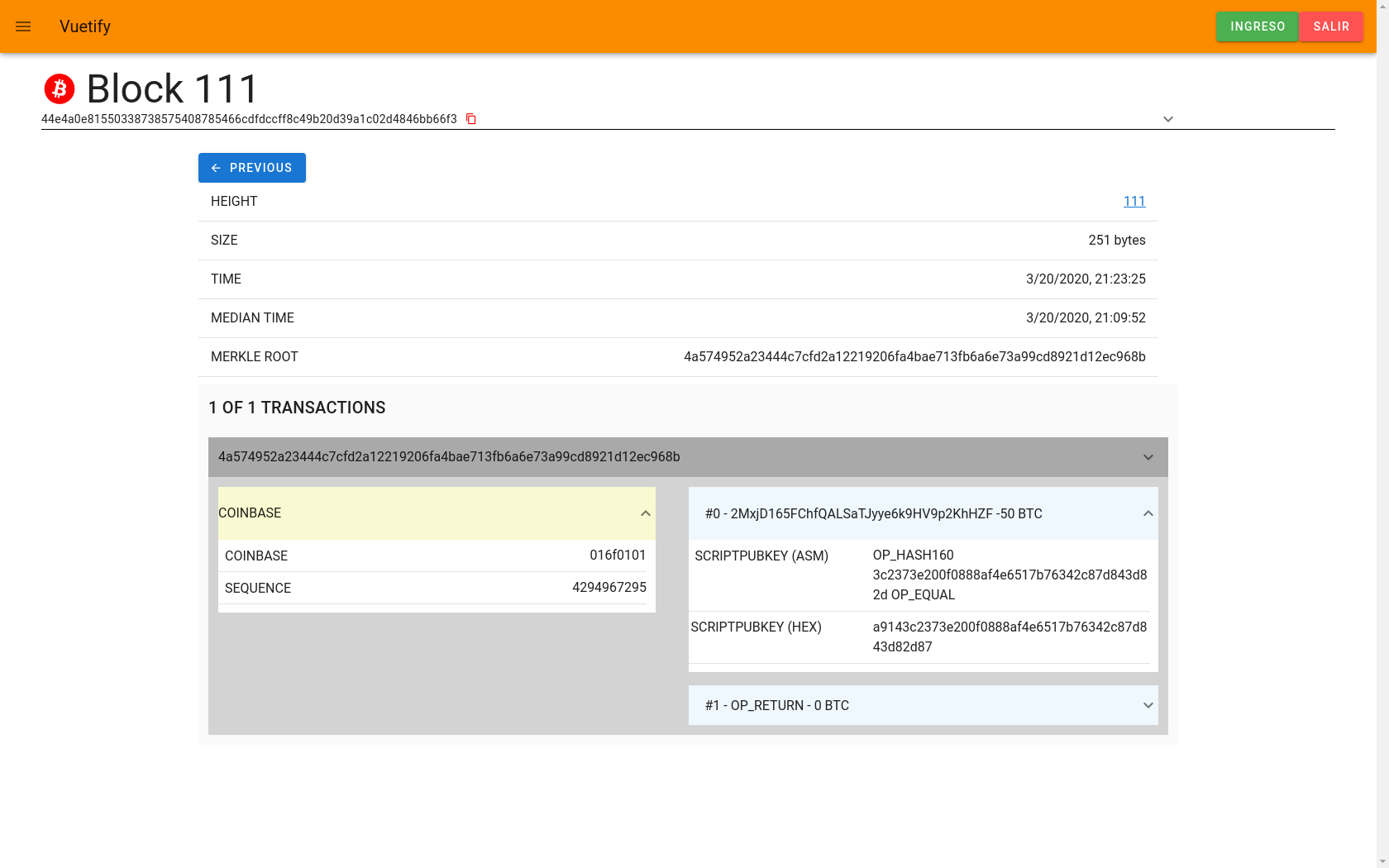1389x868 pixels.
Task: Click the block hash 44e4a0e8 text
Action: [249, 119]
